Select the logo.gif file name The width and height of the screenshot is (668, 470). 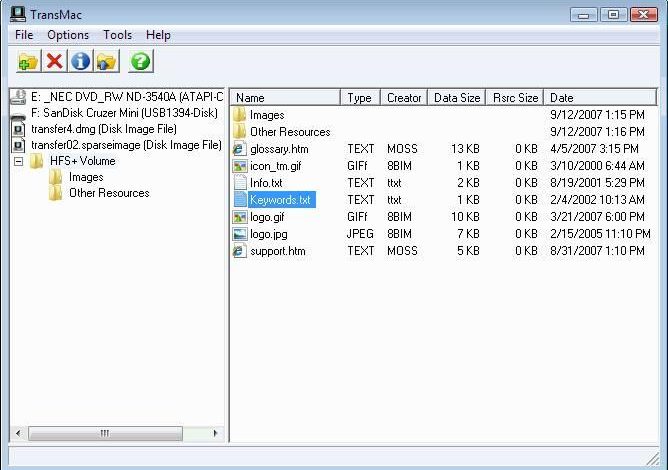pyautogui.click(x=267, y=217)
